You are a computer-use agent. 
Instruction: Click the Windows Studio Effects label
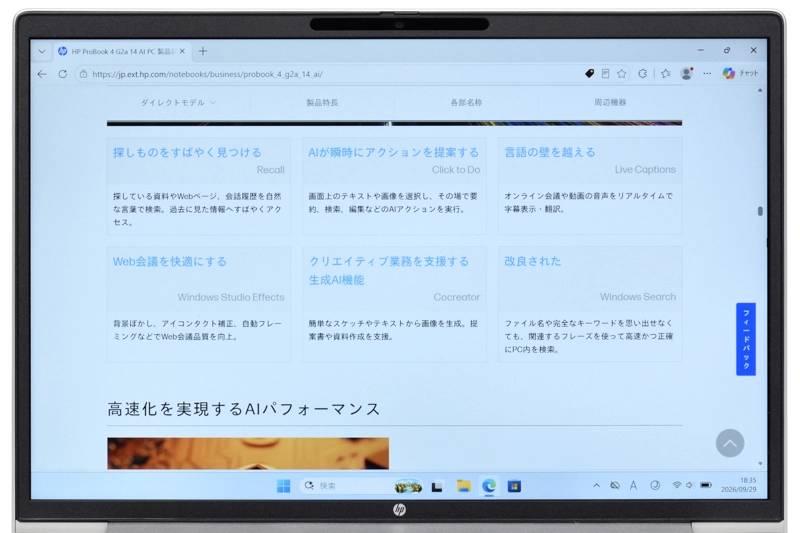pyautogui.click(x=231, y=297)
